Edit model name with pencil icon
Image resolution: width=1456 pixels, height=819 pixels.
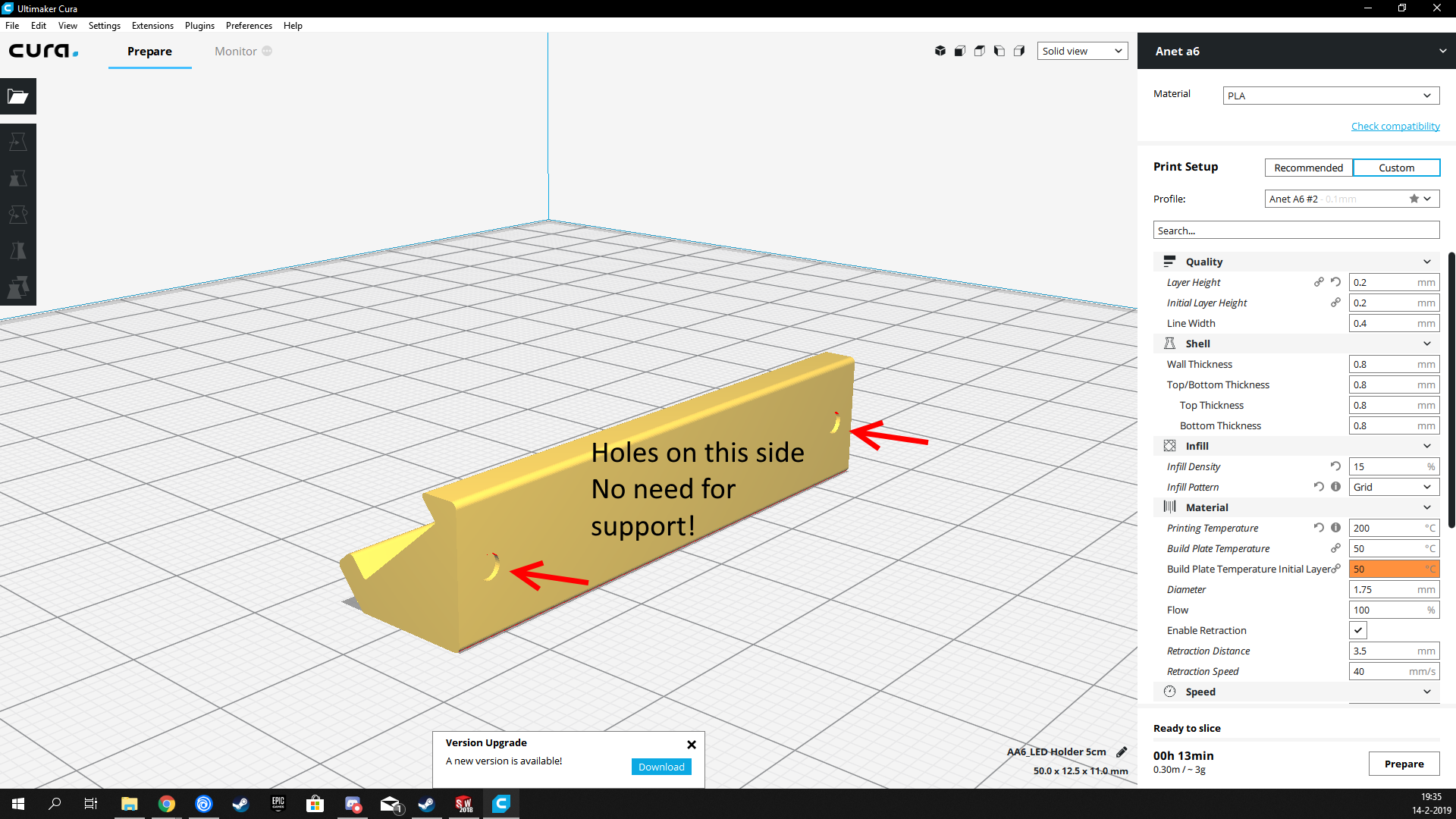click(x=1122, y=752)
